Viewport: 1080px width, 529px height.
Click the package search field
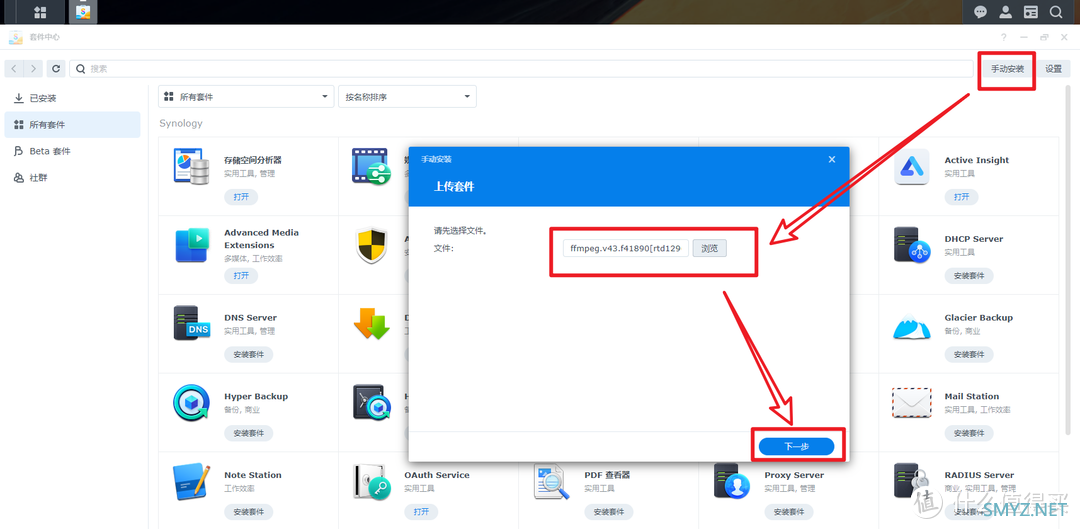[x=521, y=69]
